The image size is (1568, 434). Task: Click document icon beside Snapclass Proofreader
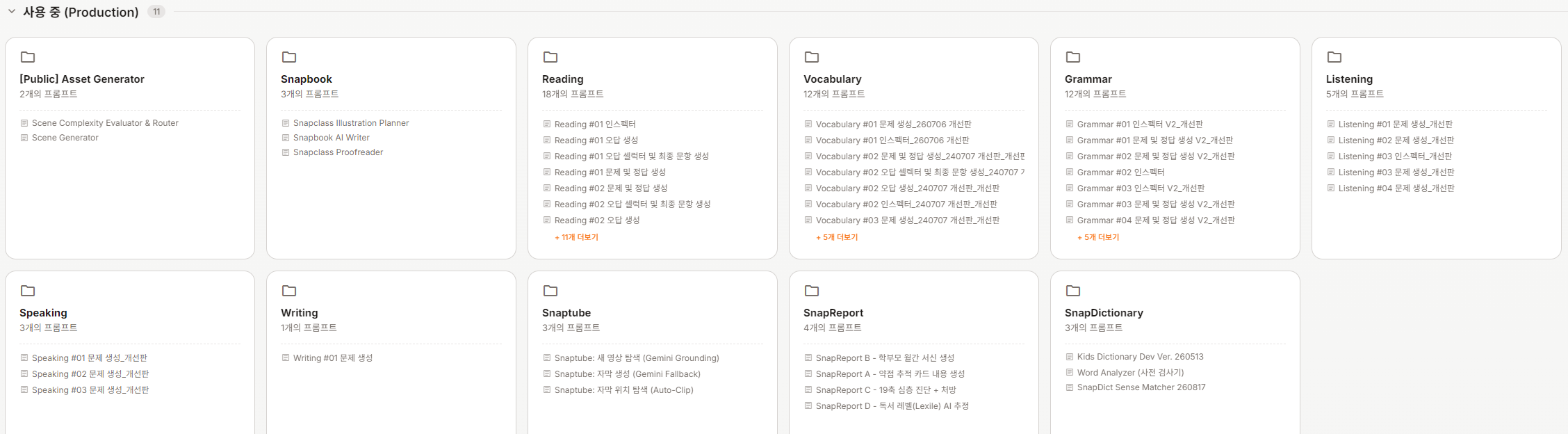(x=285, y=153)
